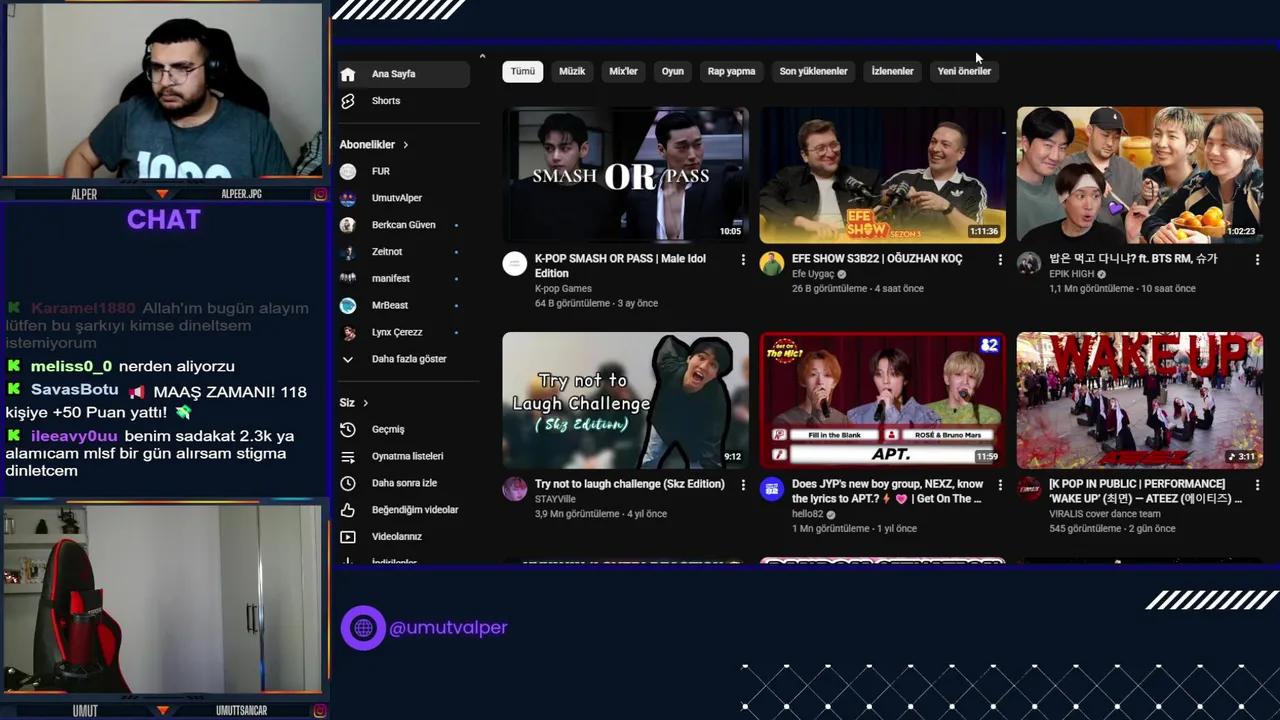Select the Yeni öneriler filter chip
Screen dimensions: 1280x720
point(964,71)
